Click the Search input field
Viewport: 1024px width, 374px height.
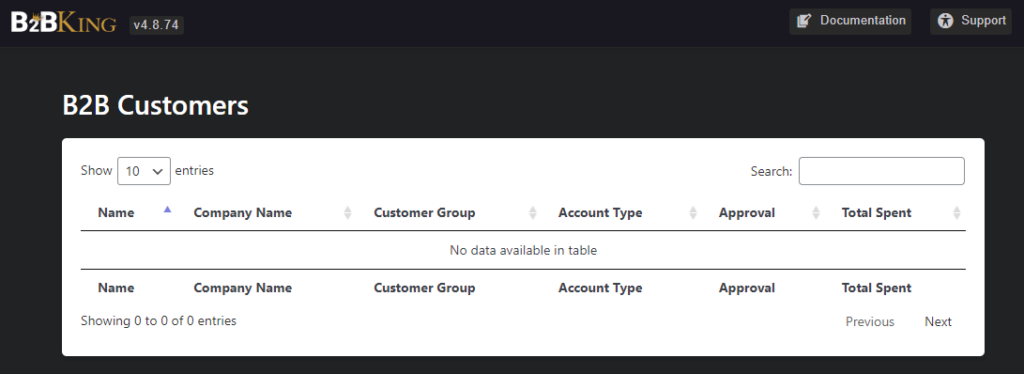pyautogui.click(x=882, y=171)
